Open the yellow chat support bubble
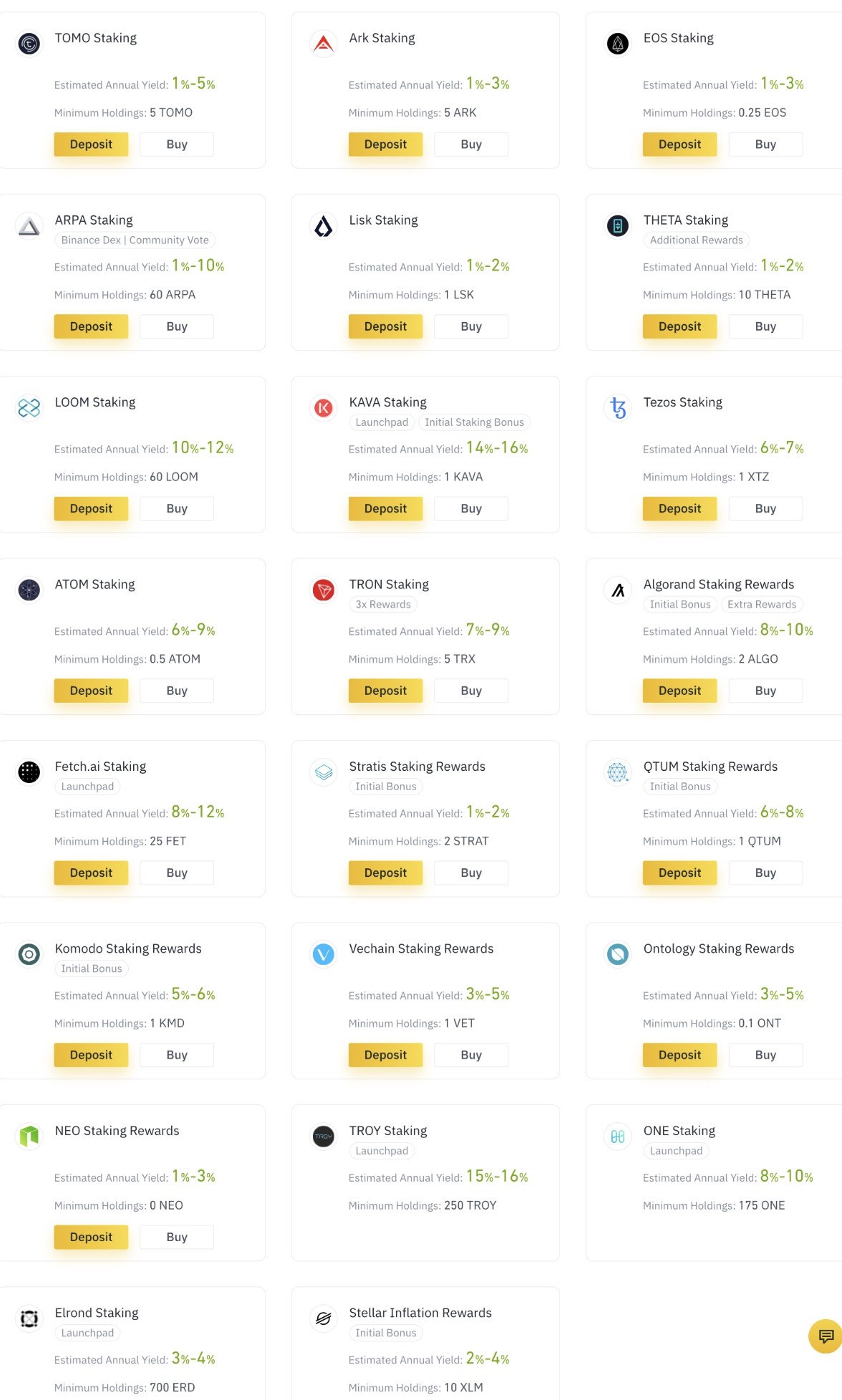The width and height of the screenshot is (842, 1400). (826, 1336)
